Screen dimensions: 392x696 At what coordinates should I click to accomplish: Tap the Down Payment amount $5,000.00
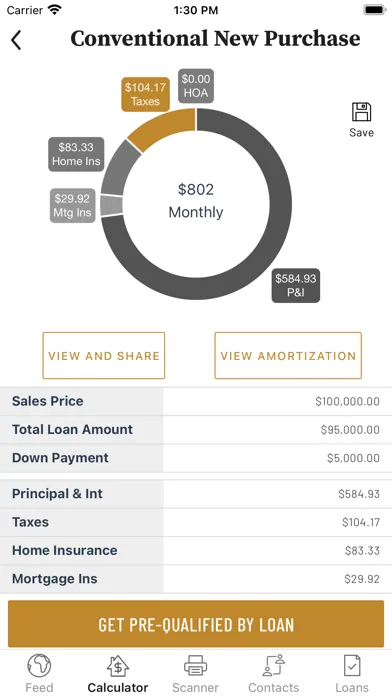[353, 458]
